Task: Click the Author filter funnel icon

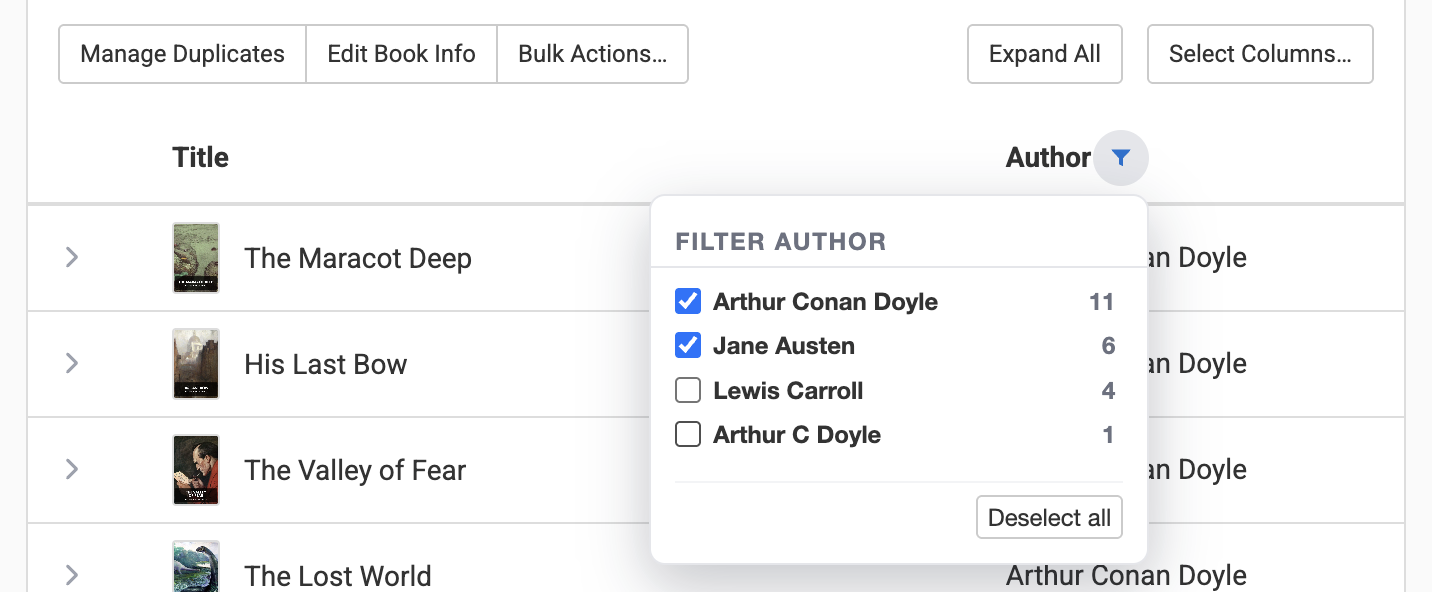Action: coord(1121,158)
